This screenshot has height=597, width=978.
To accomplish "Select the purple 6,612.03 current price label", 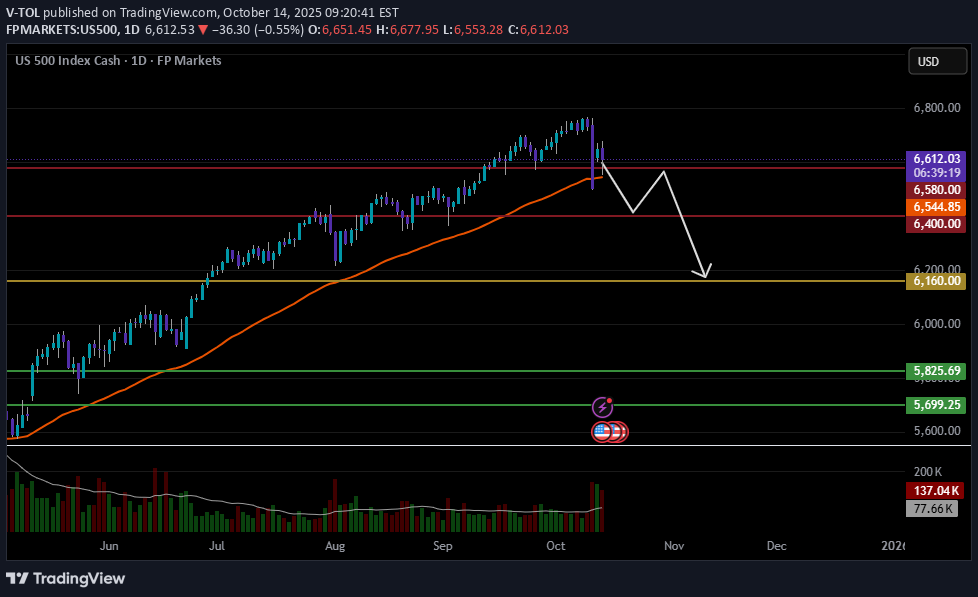I will [936, 158].
